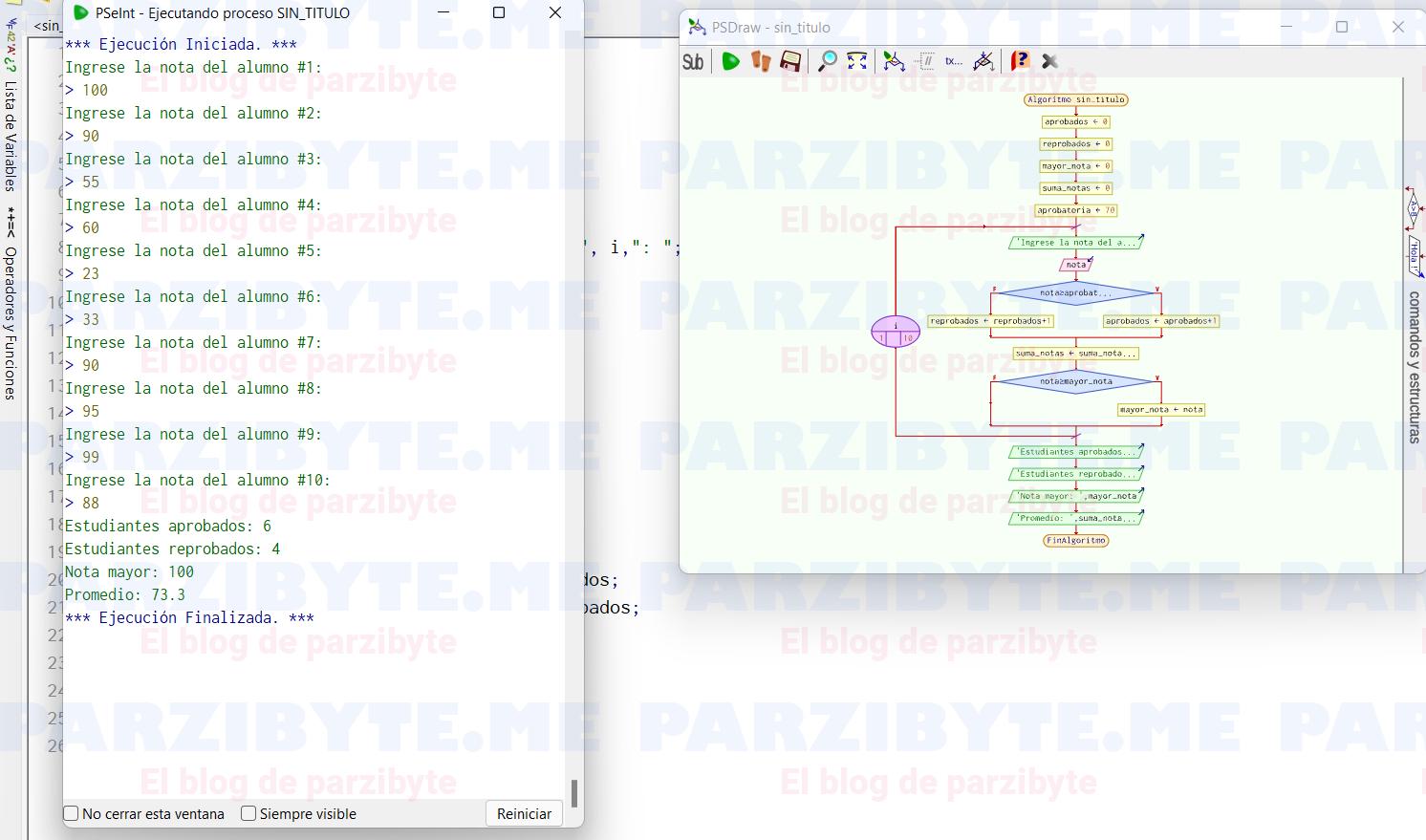Click the 'Promedio: 73.3' output line
This screenshot has width=1426, height=840.
(x=125, y=594)
